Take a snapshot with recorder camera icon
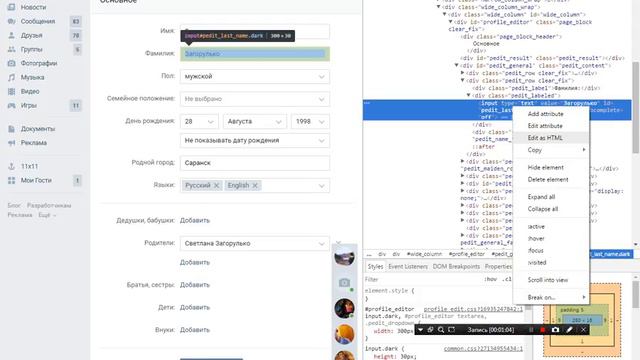 pos(555,329)
